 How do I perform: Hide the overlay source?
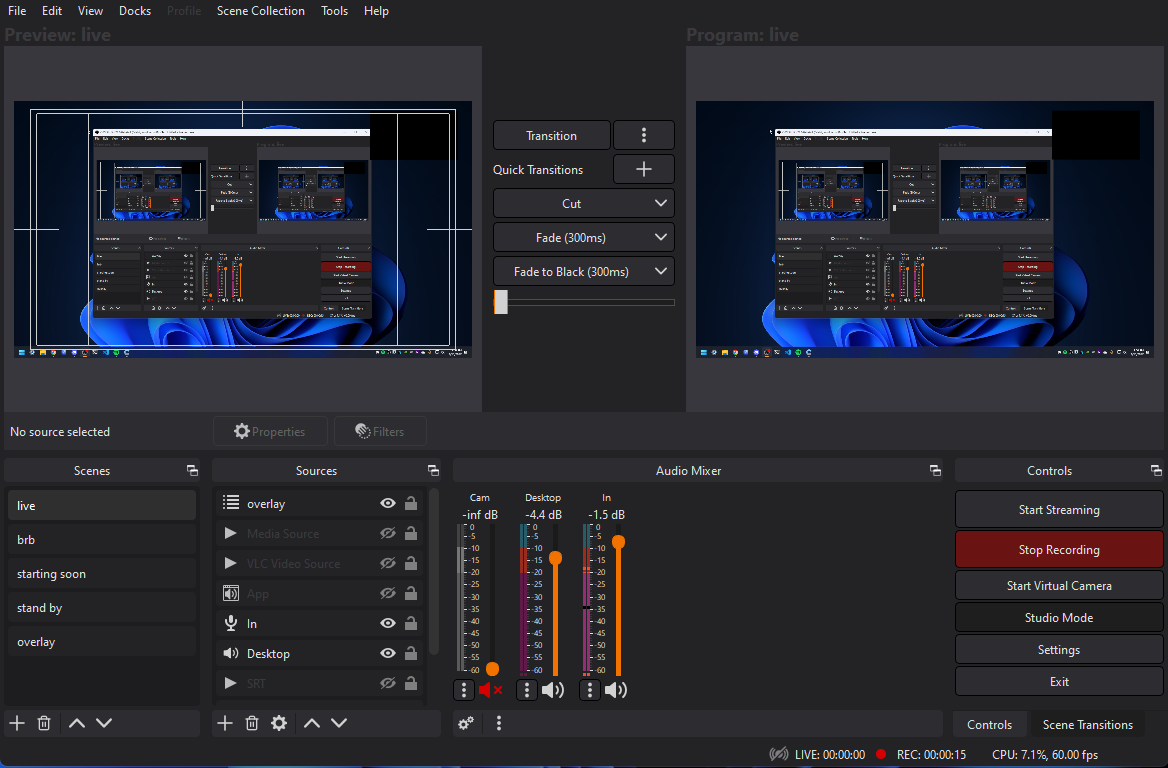point(387,503)
